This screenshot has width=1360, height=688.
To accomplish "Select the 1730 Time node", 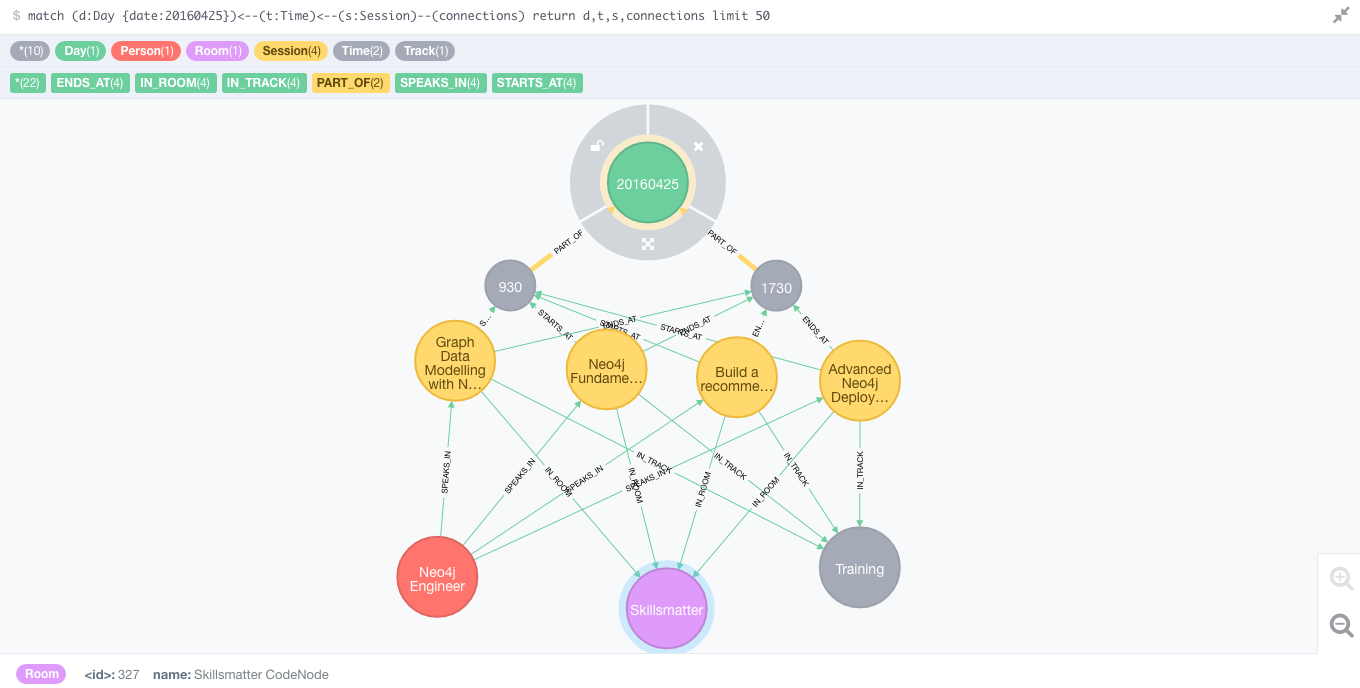I will (x=776, y=287).
